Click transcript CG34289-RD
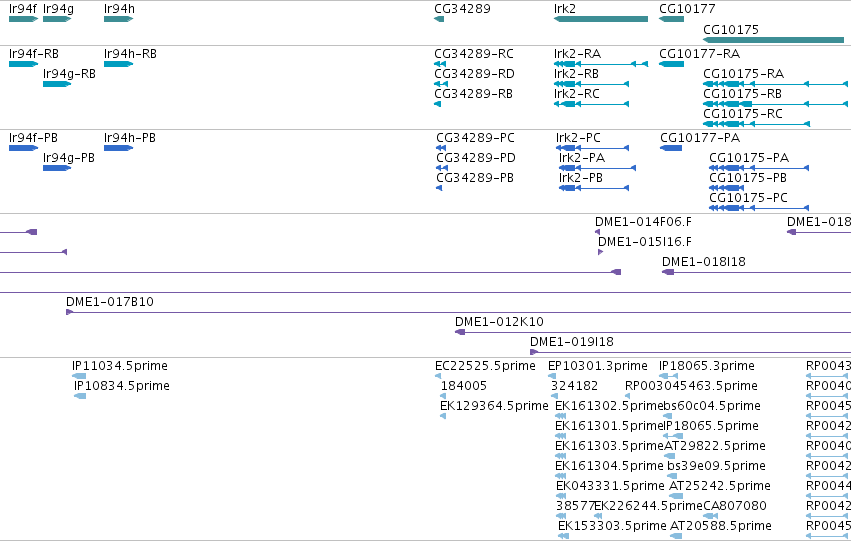Screen dimensions: 851x541 [441, 84]
